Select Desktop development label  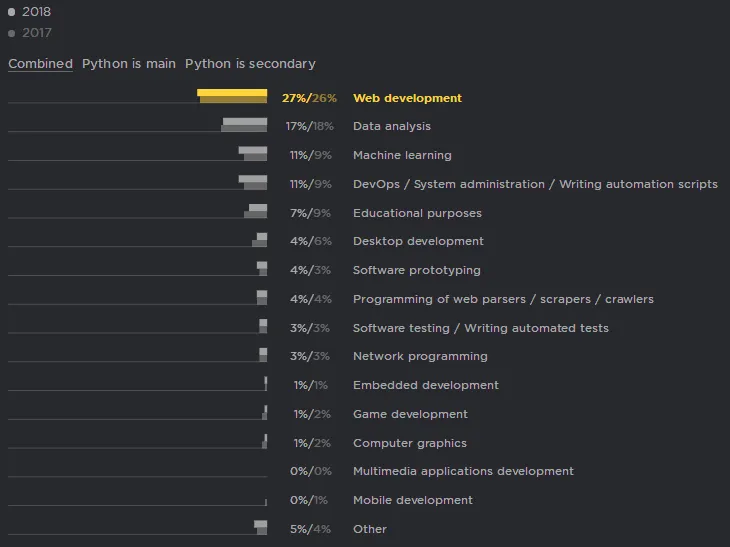point(418,241)
